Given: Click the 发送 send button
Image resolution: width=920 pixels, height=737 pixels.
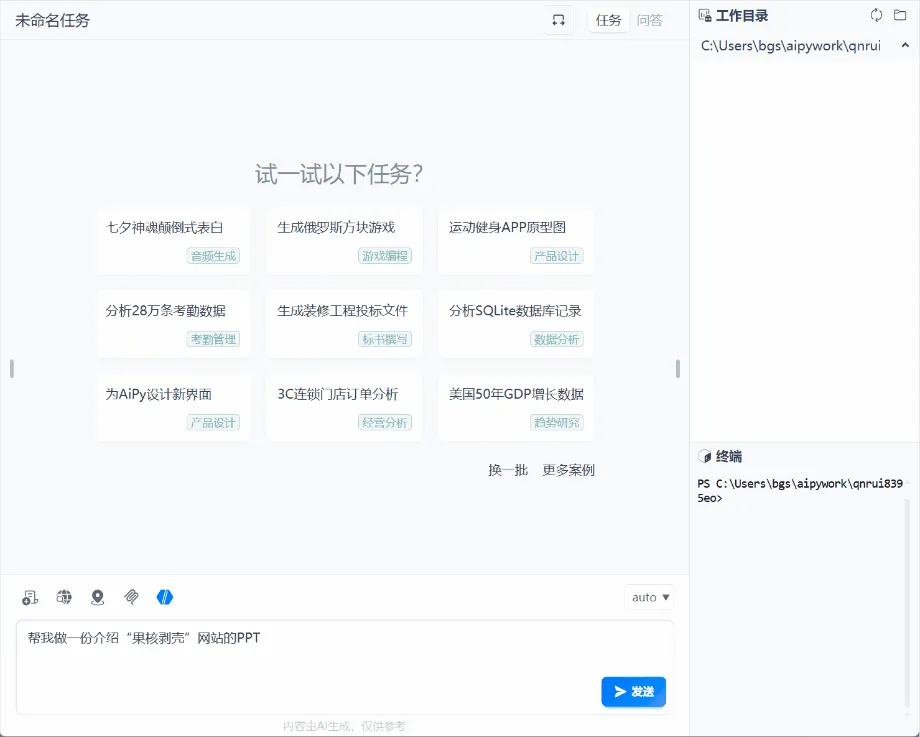Looking at the screenshot, I should coord(634,692).
